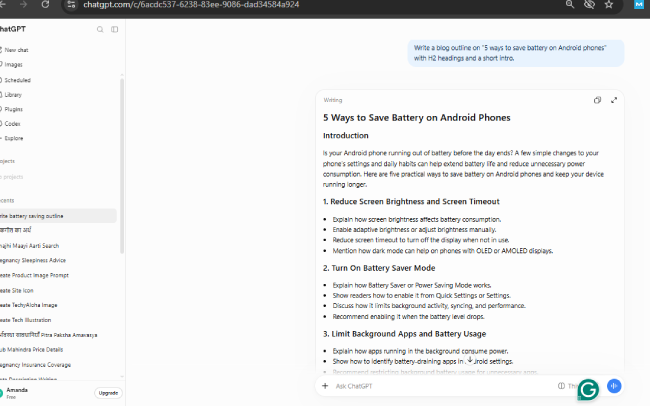Open browser zoom magnifier icon in address bar
This screenshot has height=406, width=650.
click(x=570, y=5)
